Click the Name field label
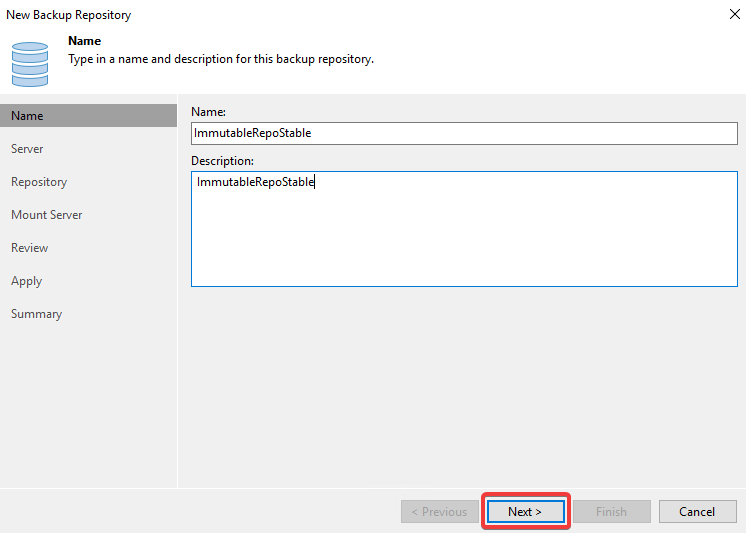The width and height of the screenshot is (746, 533). pyautogui.click(x=208, y=112)
